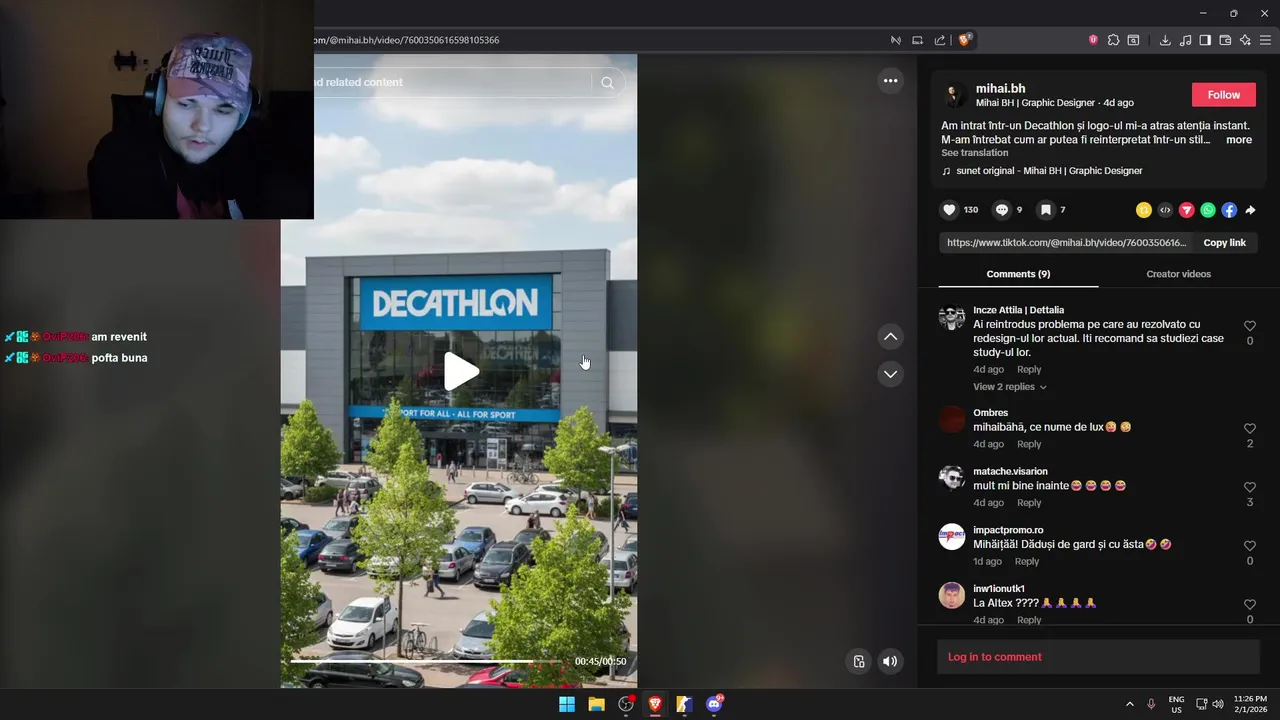Open File Explorer from the taskbar
Image resolution: width=1280 pixels, height=720 pixels.
(x=596, y=704)
